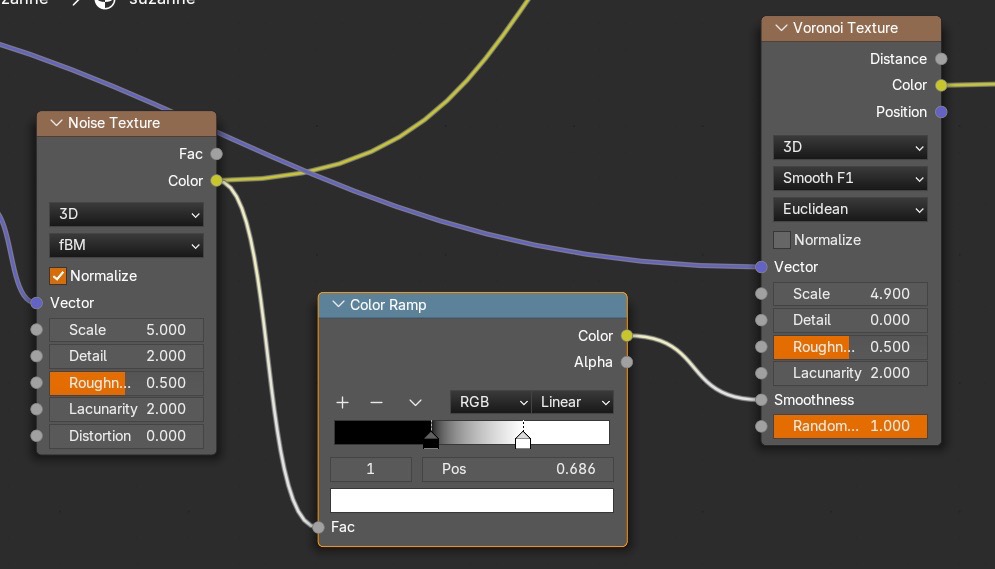Click Color Ramp Alpha output socket
Screen dimensions: 995x569
626,362
